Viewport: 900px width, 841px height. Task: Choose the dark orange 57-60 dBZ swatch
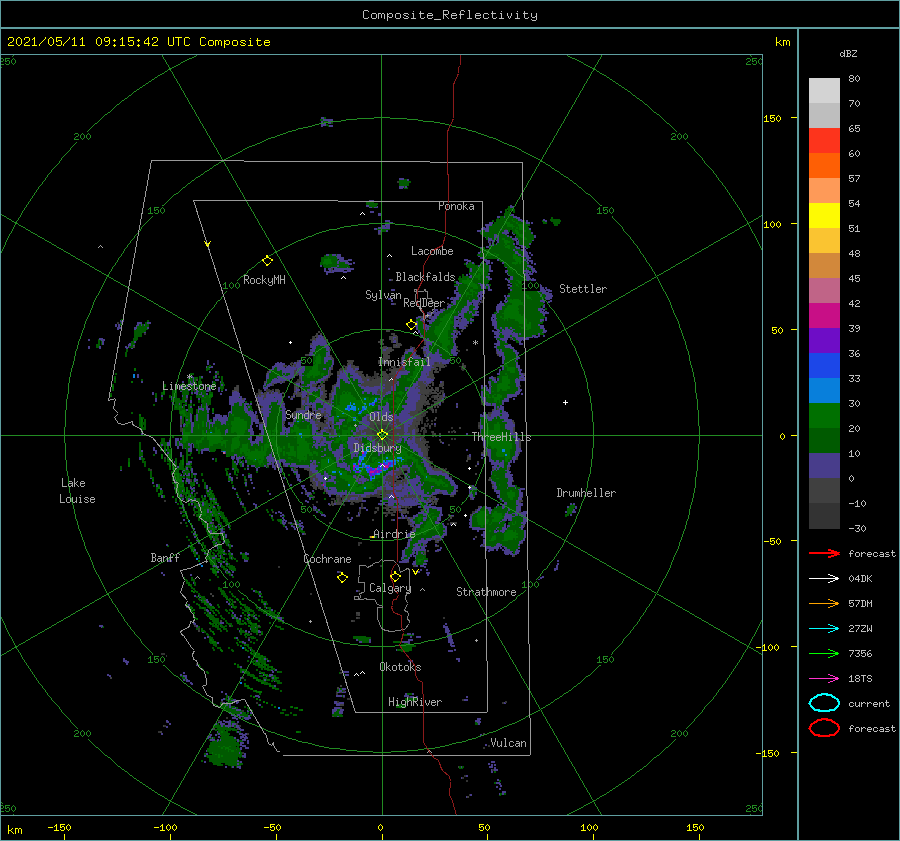(x=824, y=165)
